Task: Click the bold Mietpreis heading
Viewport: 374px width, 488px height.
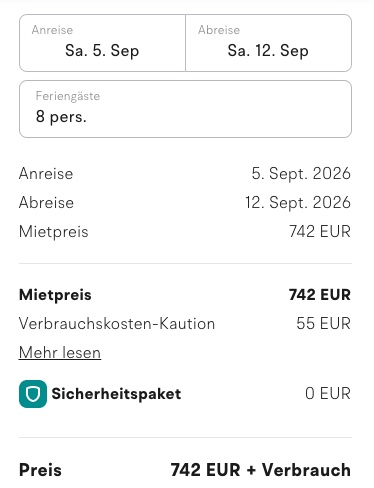Action: point(55,295)
